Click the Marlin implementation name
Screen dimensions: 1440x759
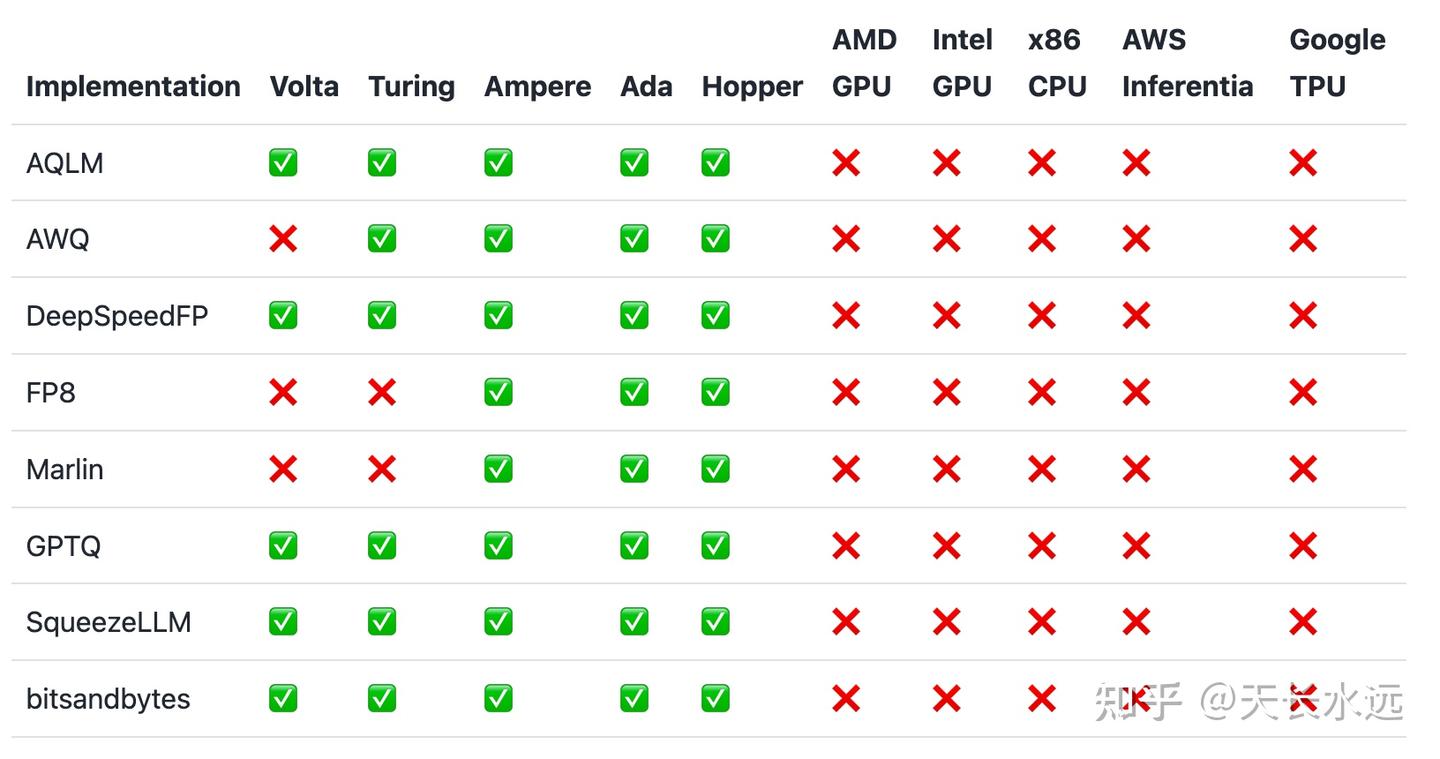(65, 469)
